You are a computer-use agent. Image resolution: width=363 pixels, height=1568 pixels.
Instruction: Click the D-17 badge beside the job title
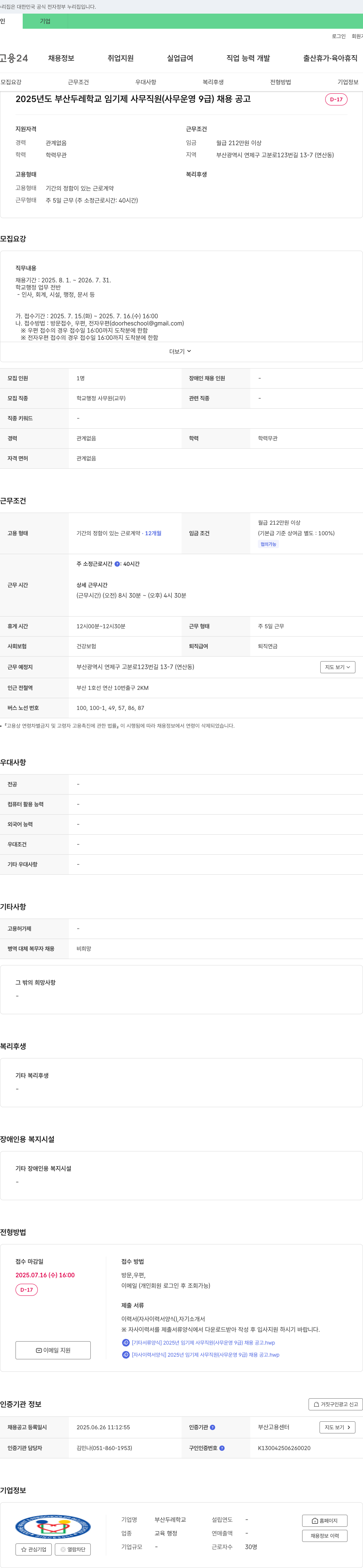coord(336,99)
